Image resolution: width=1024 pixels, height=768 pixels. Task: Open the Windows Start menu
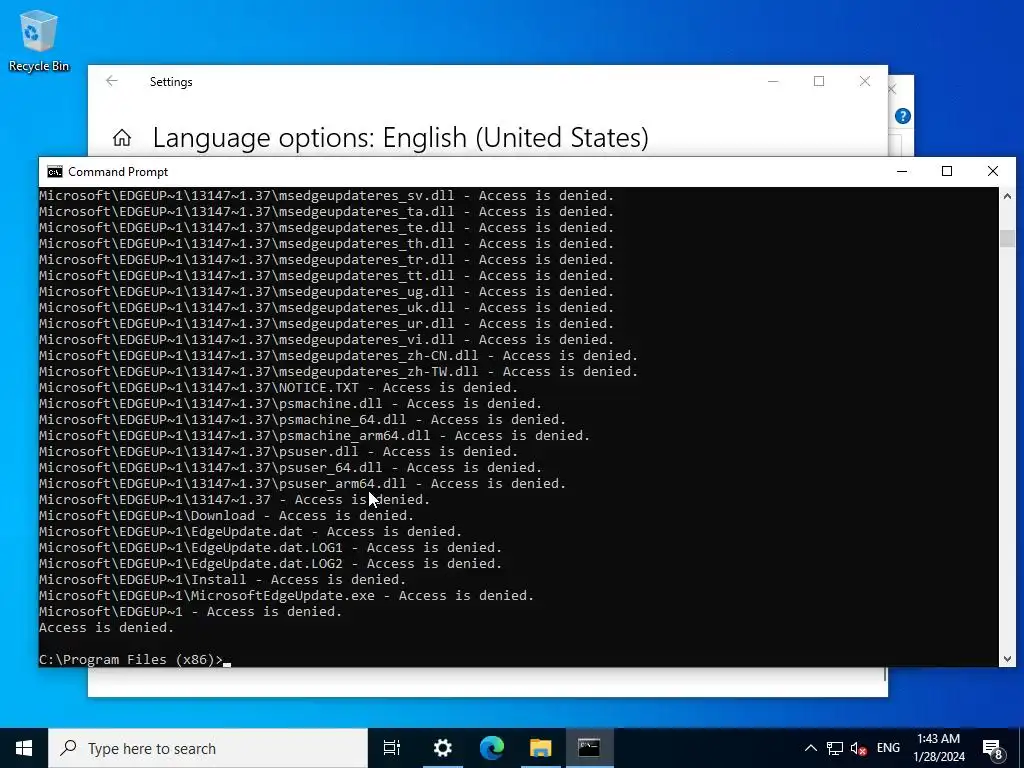(24, 748)
